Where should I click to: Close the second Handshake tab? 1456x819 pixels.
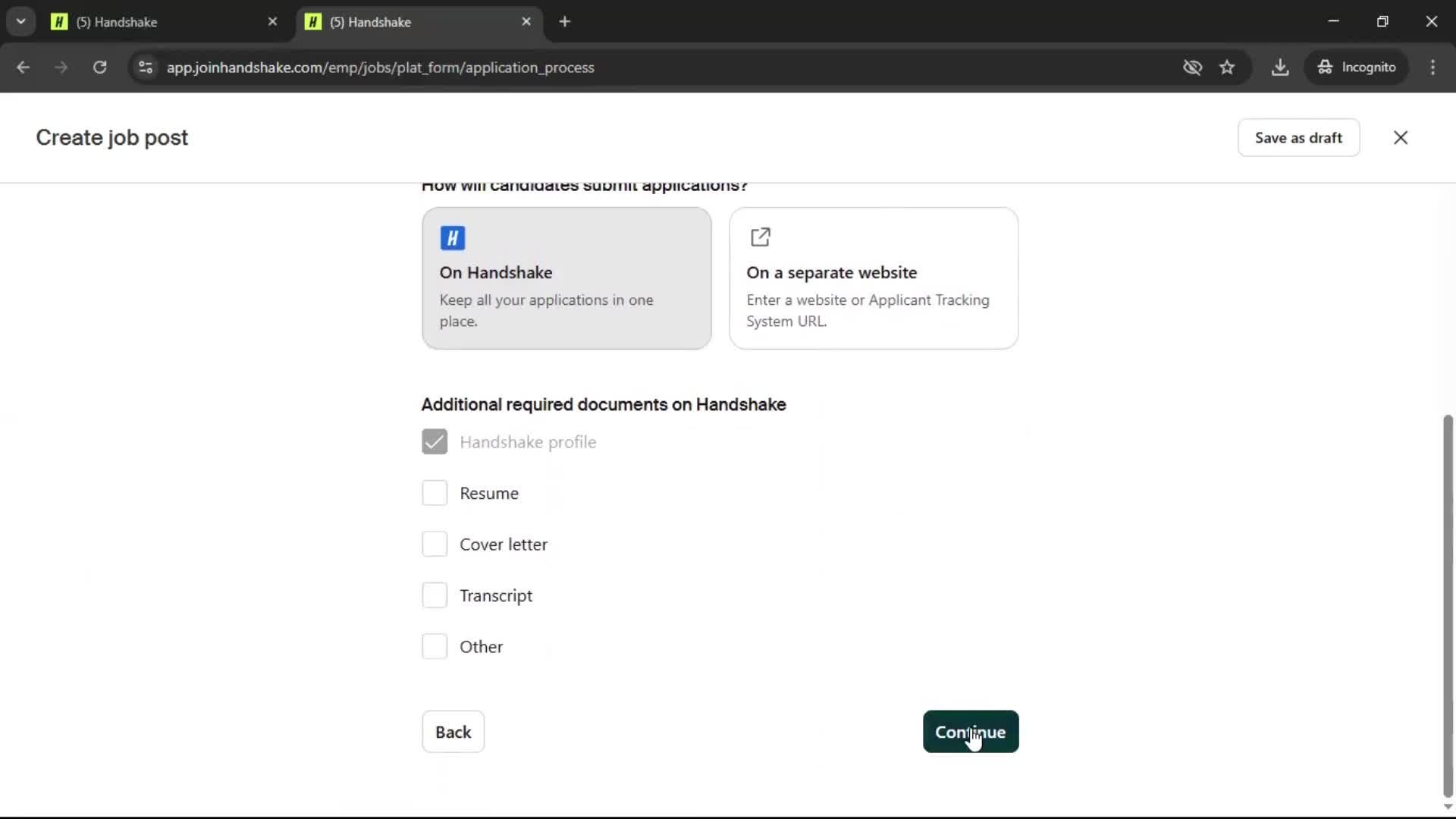click(526, 22)
